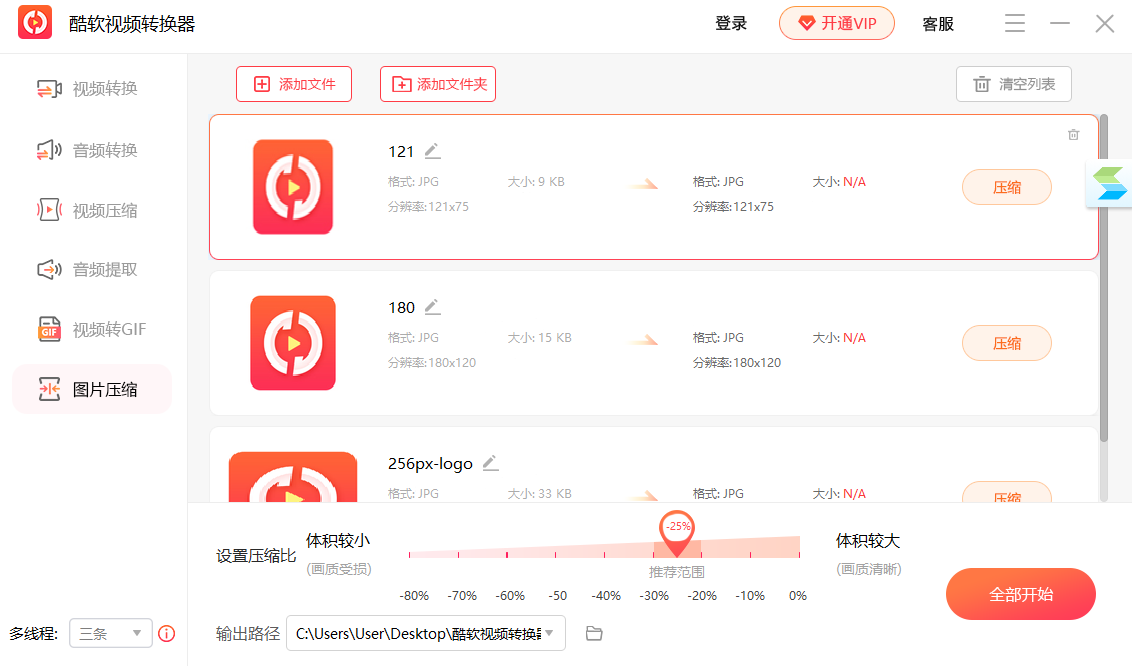Compress the 180 image with 压缩 button

(x=1006, y=343)
